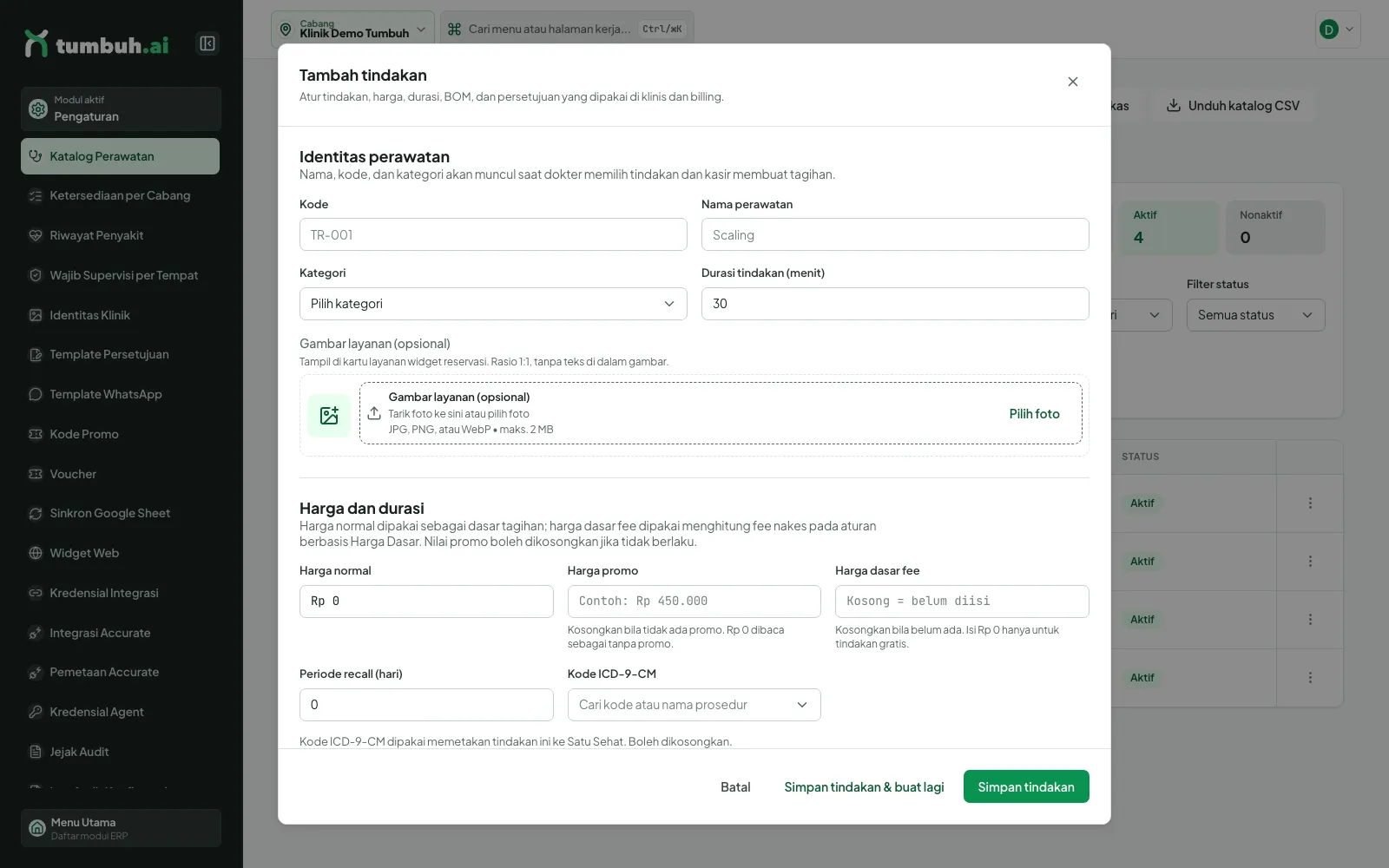Click the Kredensial Agent key icon
The image size is (1389, 868).
pyautogui.click(x=36, y=712)
